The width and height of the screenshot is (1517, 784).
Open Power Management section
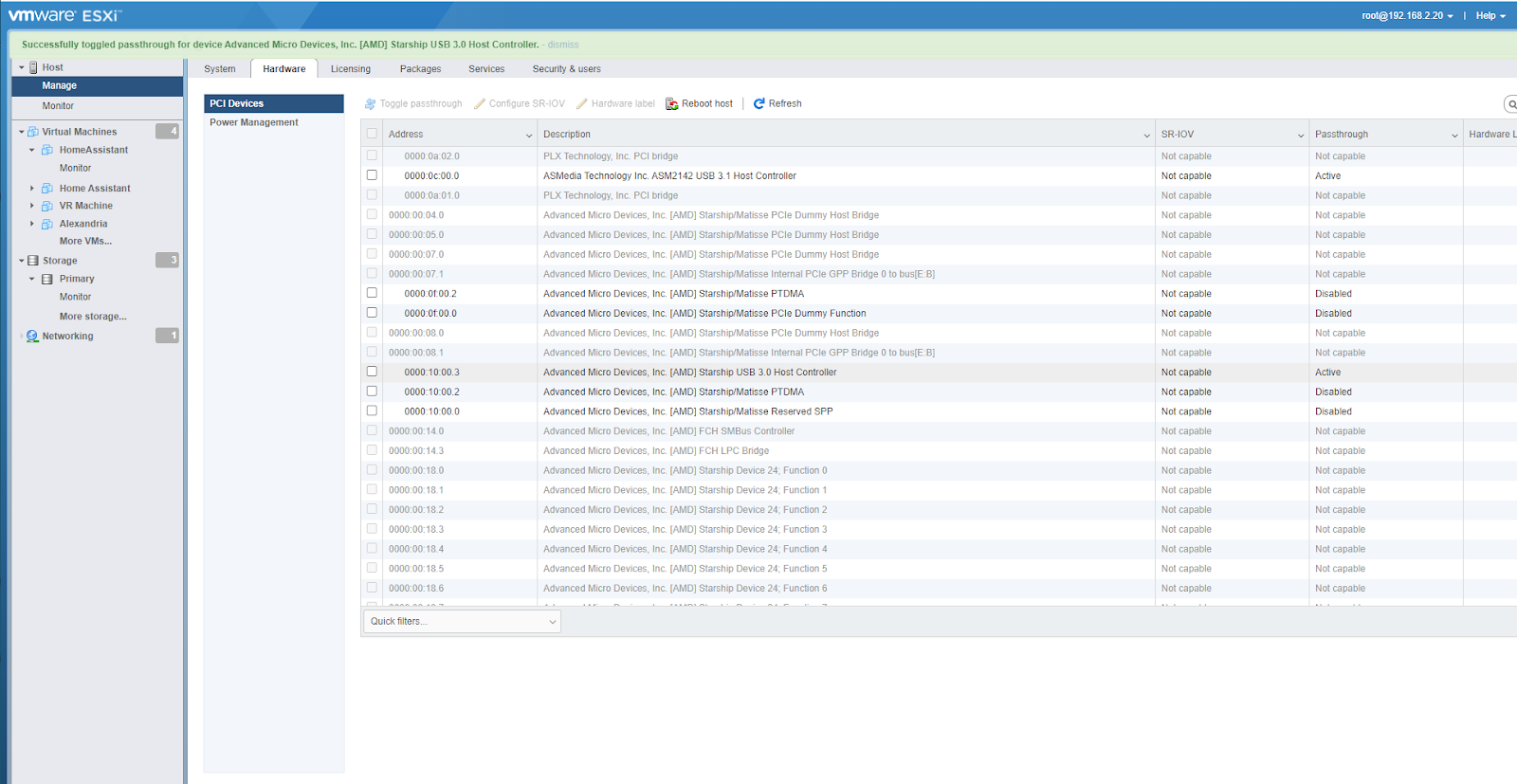[254, 122]
